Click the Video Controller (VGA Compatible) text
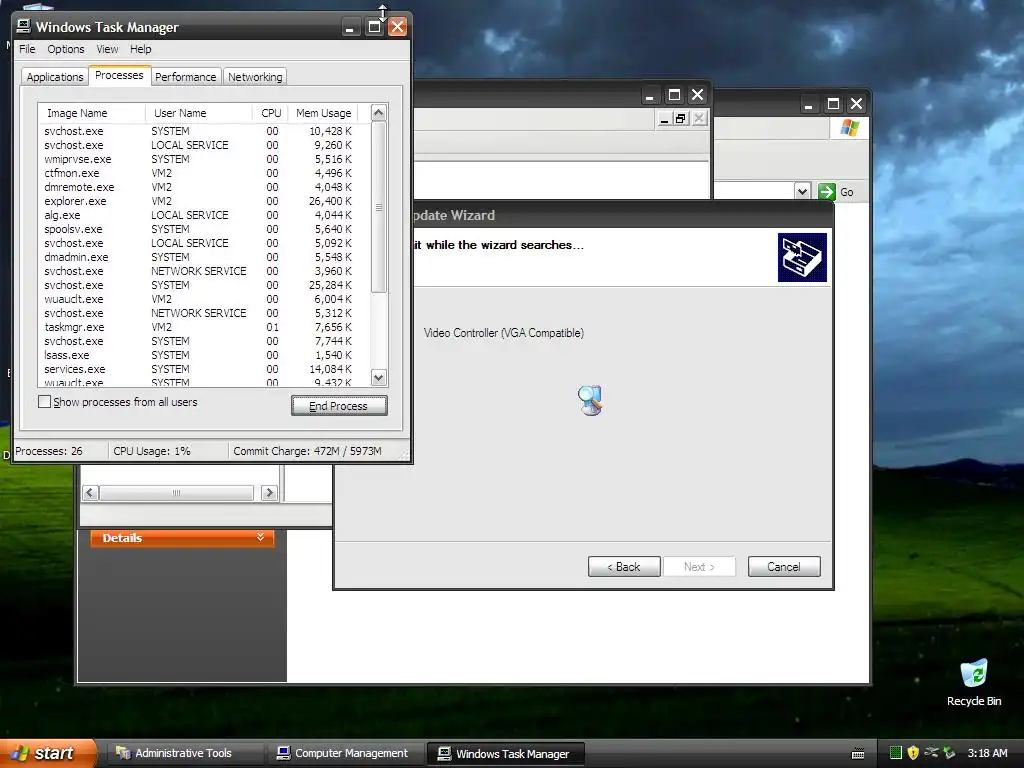This screenshot has width=1024, height=768. point(504,333)
